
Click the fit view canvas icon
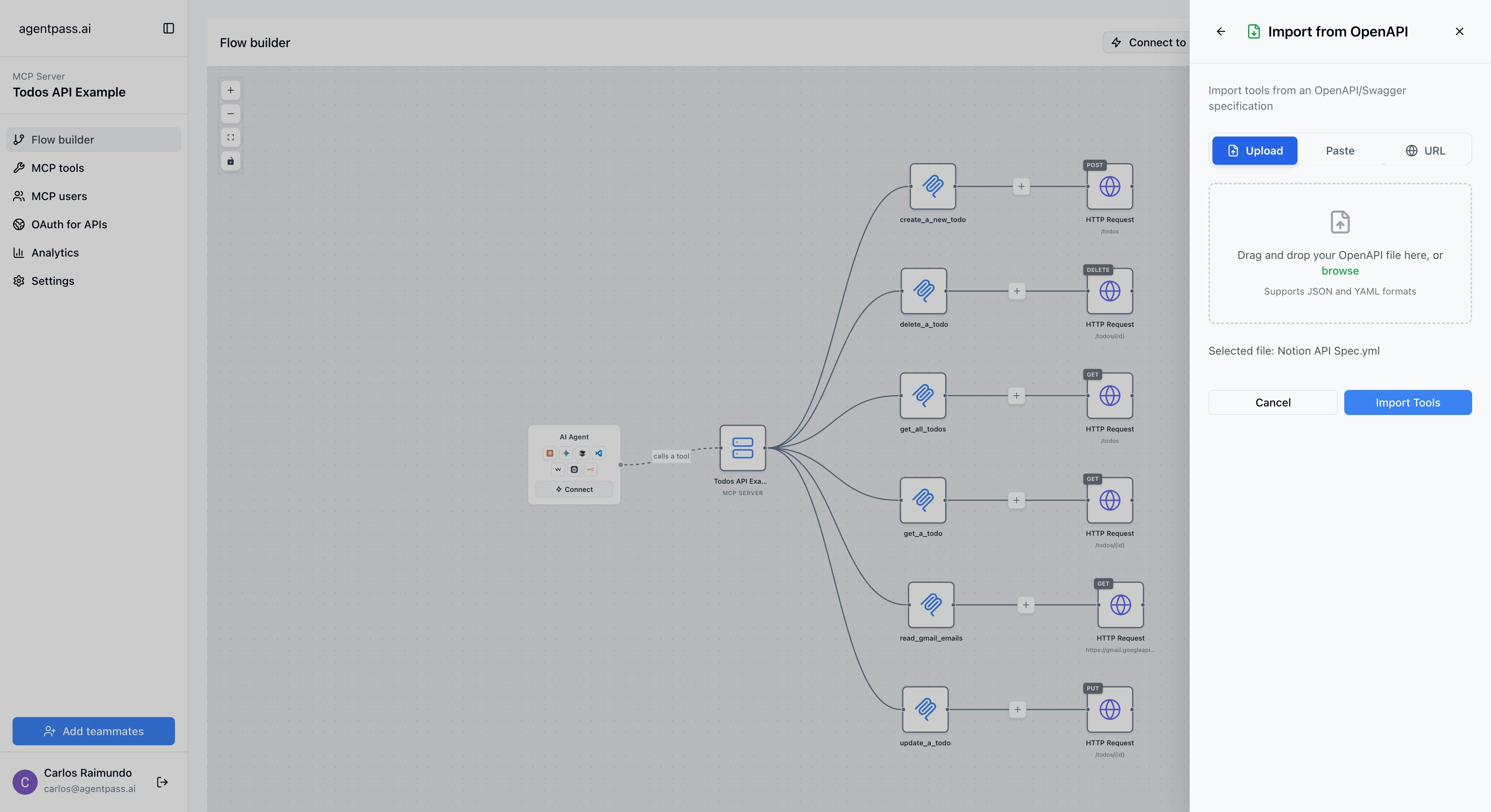(230, 137)
